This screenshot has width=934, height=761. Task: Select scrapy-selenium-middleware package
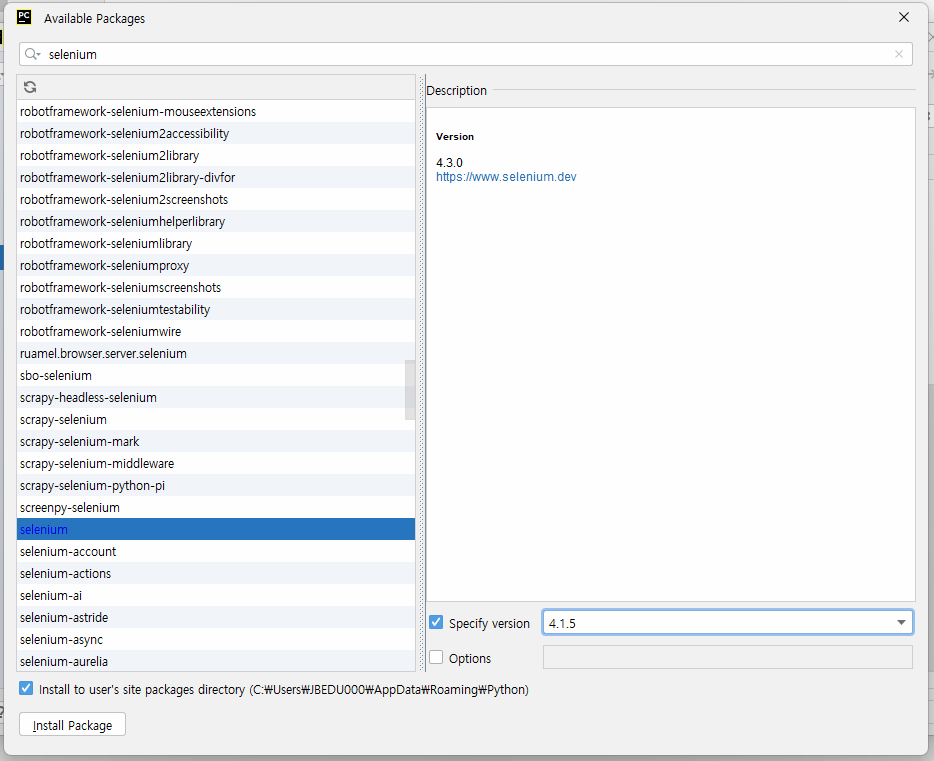216,464
